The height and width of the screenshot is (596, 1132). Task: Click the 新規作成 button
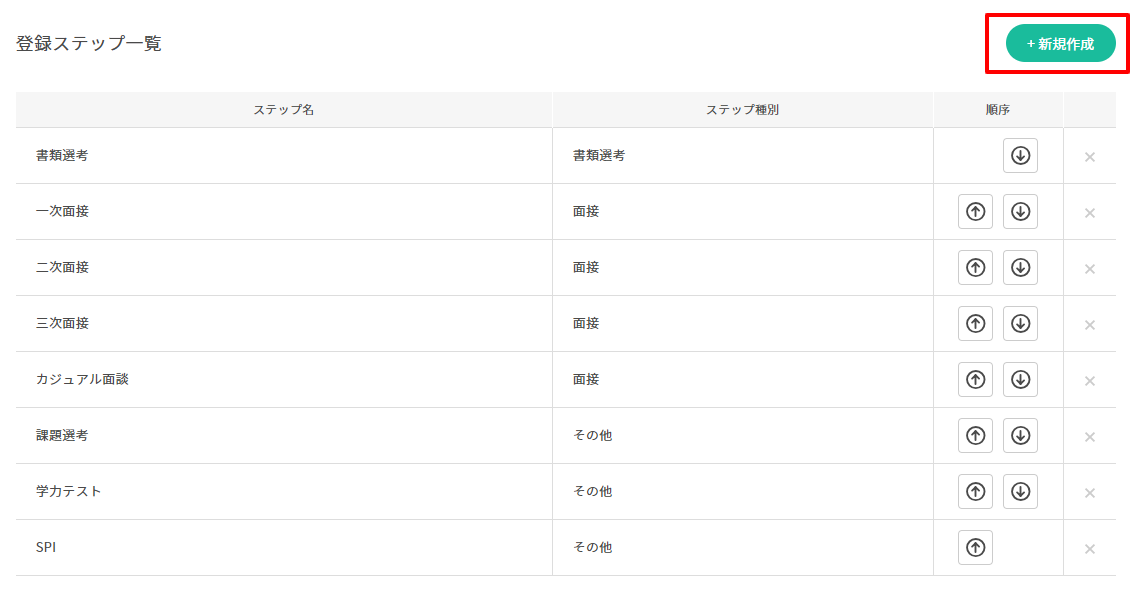pyautogui.click(x=1060, y=44)
